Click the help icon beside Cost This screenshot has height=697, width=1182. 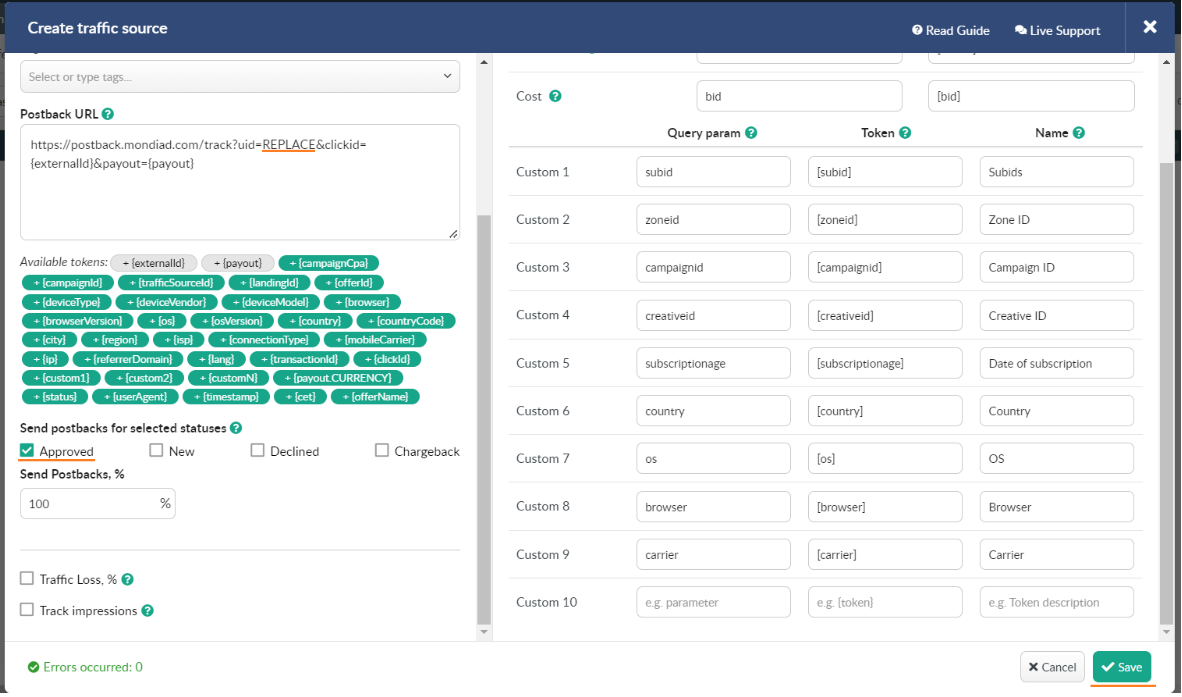[556, 97]
